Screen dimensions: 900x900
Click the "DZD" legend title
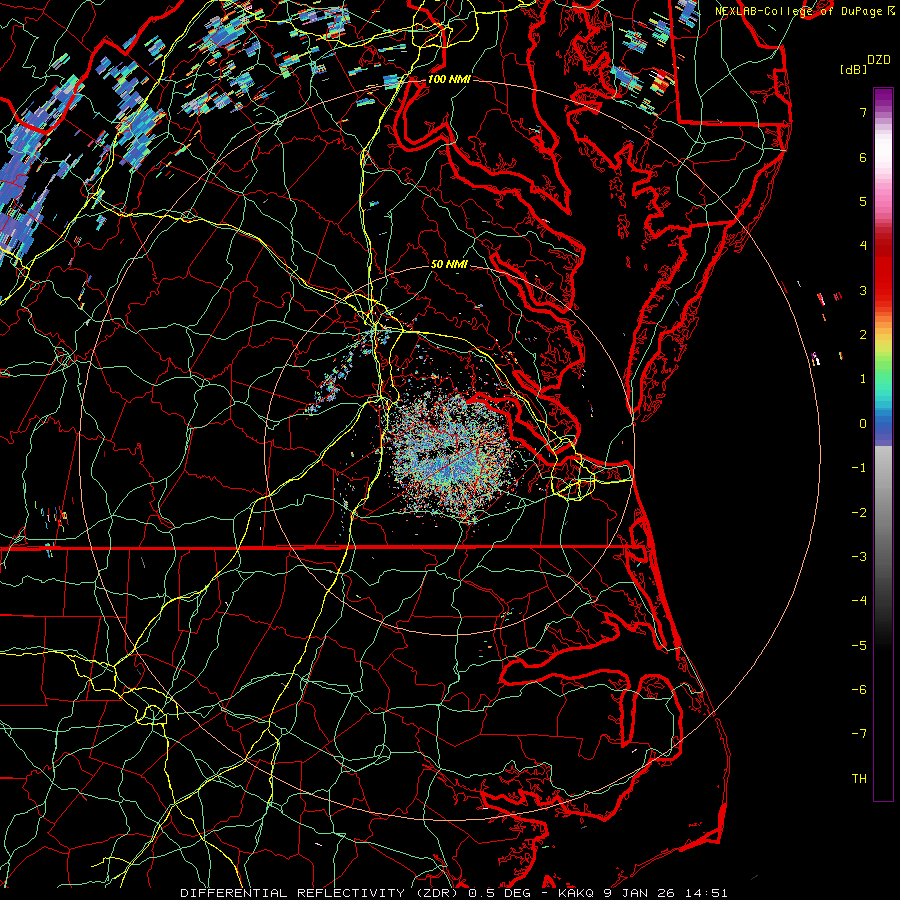pos(879,60)
